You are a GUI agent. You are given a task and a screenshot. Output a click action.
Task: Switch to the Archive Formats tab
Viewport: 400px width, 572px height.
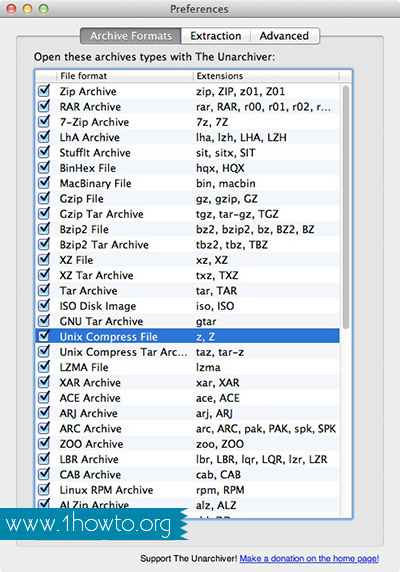point(131,36)
